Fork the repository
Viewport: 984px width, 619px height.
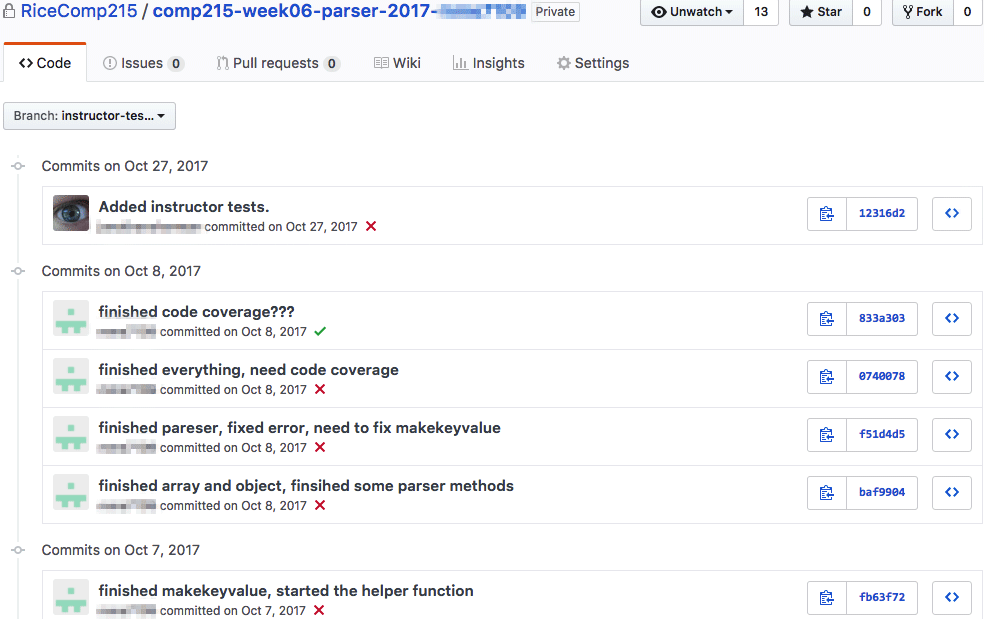tap(921, 12)
